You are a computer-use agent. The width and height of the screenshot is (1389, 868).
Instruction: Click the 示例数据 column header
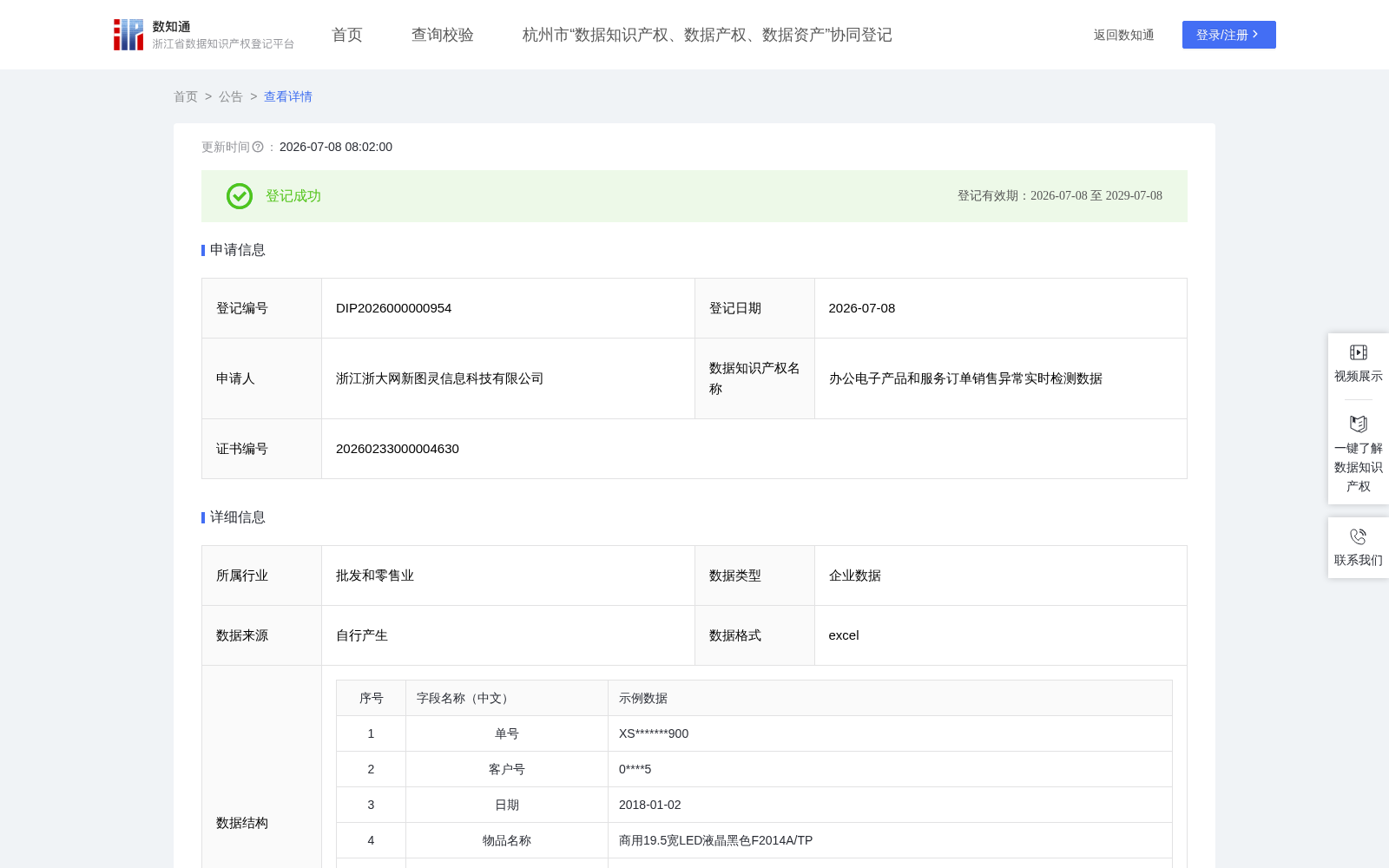click(x=891, y=698)
